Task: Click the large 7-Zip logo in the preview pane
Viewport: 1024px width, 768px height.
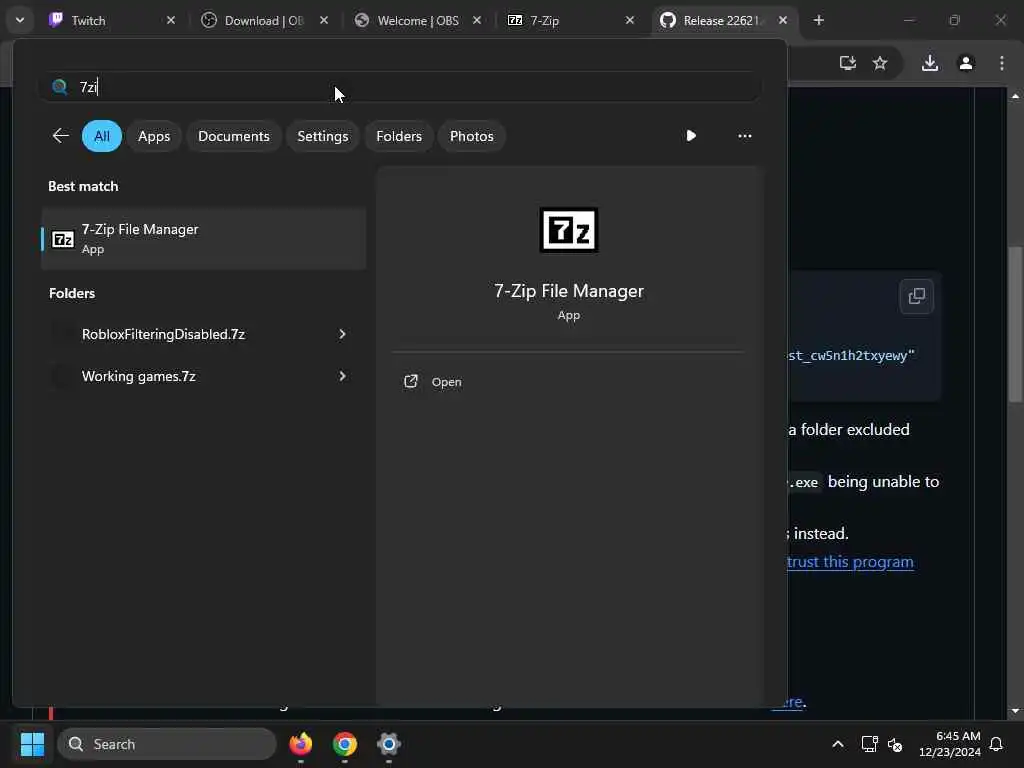Action: pos(568,230)
